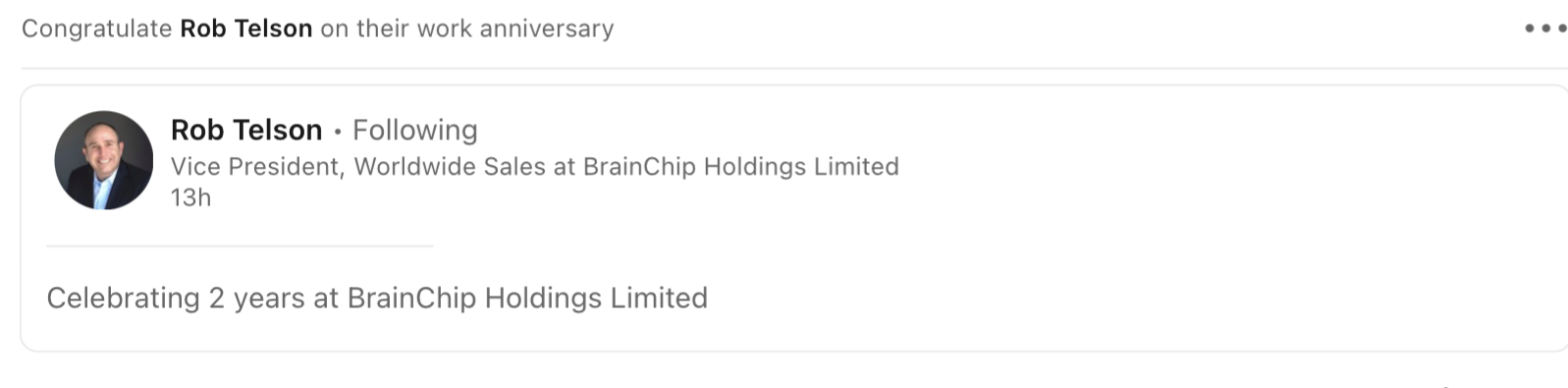This screenshot has height=388, width=1568.
Task: Click Rob Telson's profile photo
Action: coord(104,160)
